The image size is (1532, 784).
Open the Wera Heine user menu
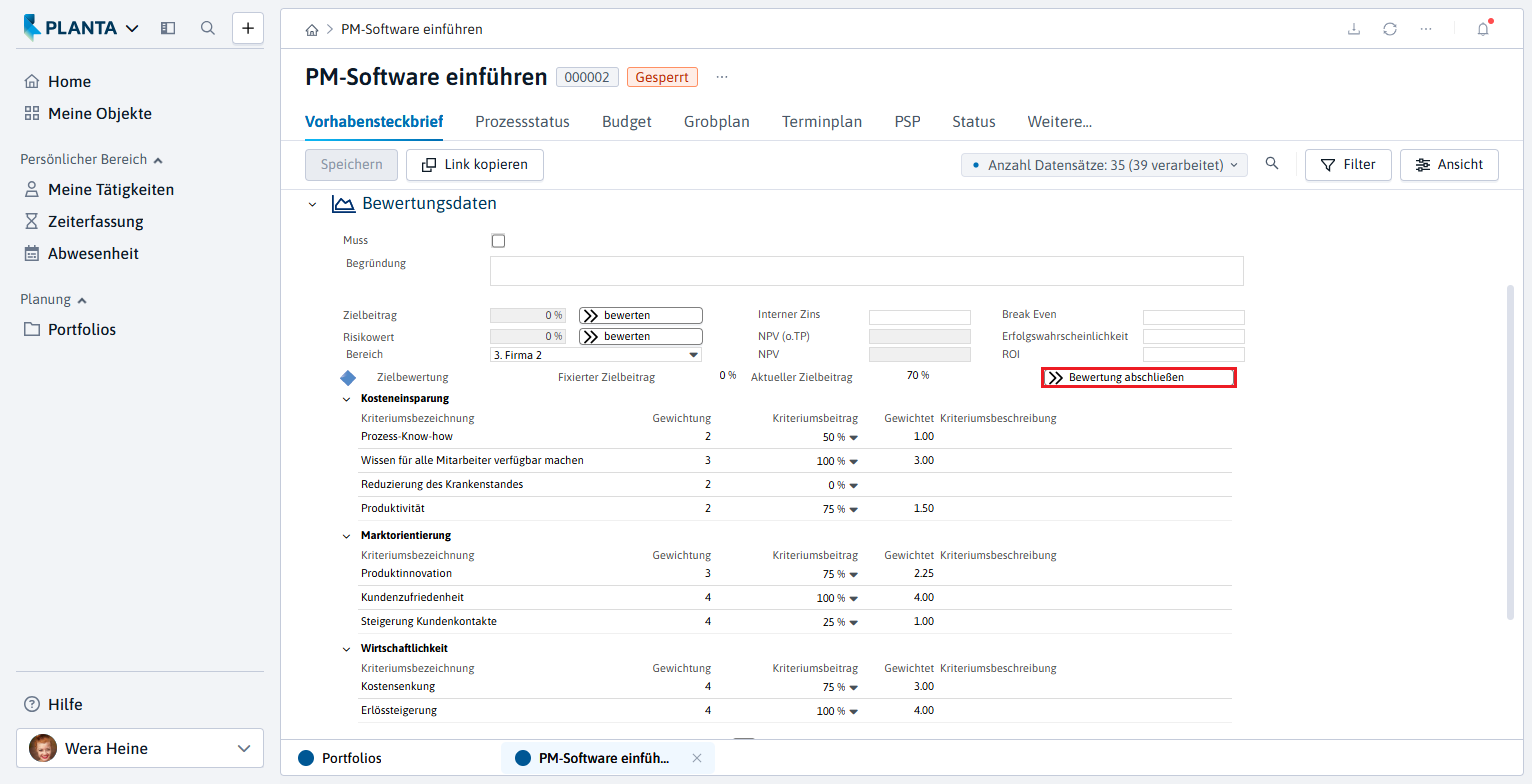pyautogui.click(x=140, y=748)
